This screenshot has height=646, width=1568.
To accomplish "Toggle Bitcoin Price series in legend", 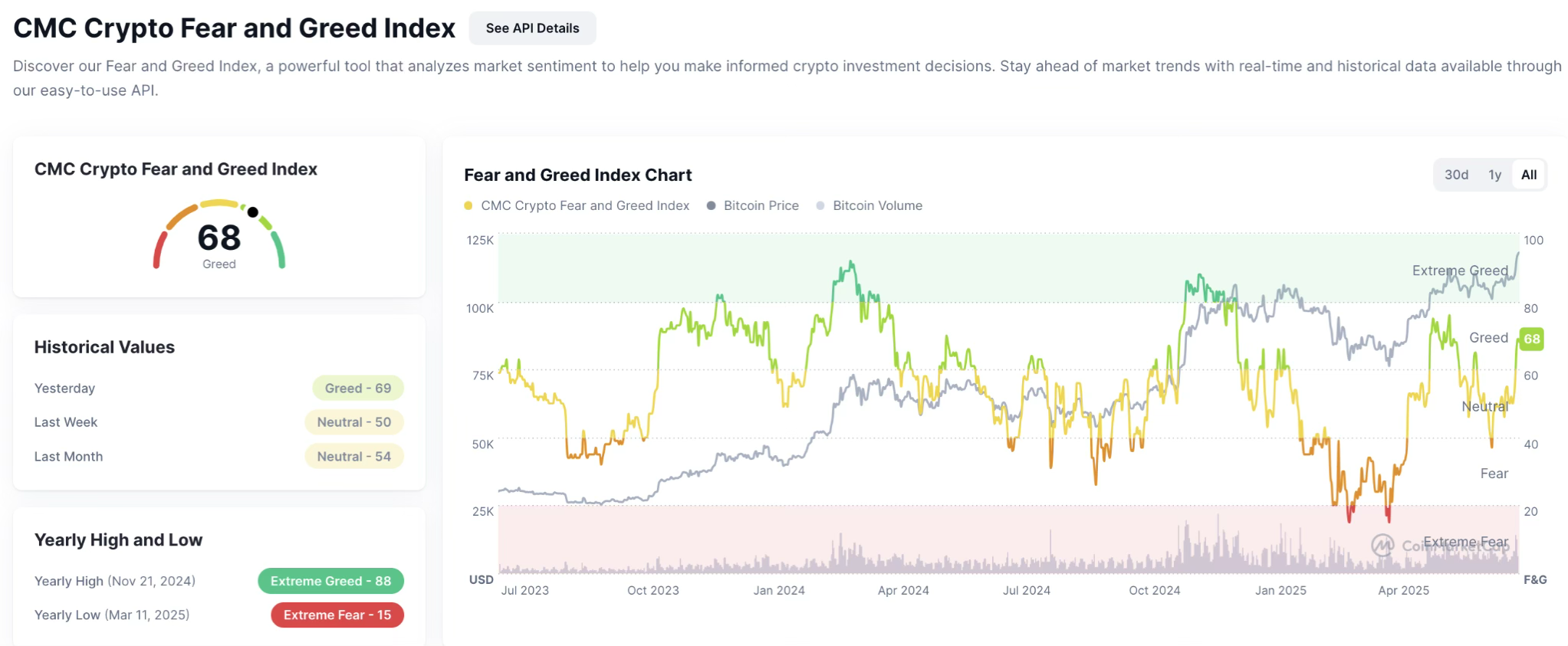I will click(x=761, y=205).
